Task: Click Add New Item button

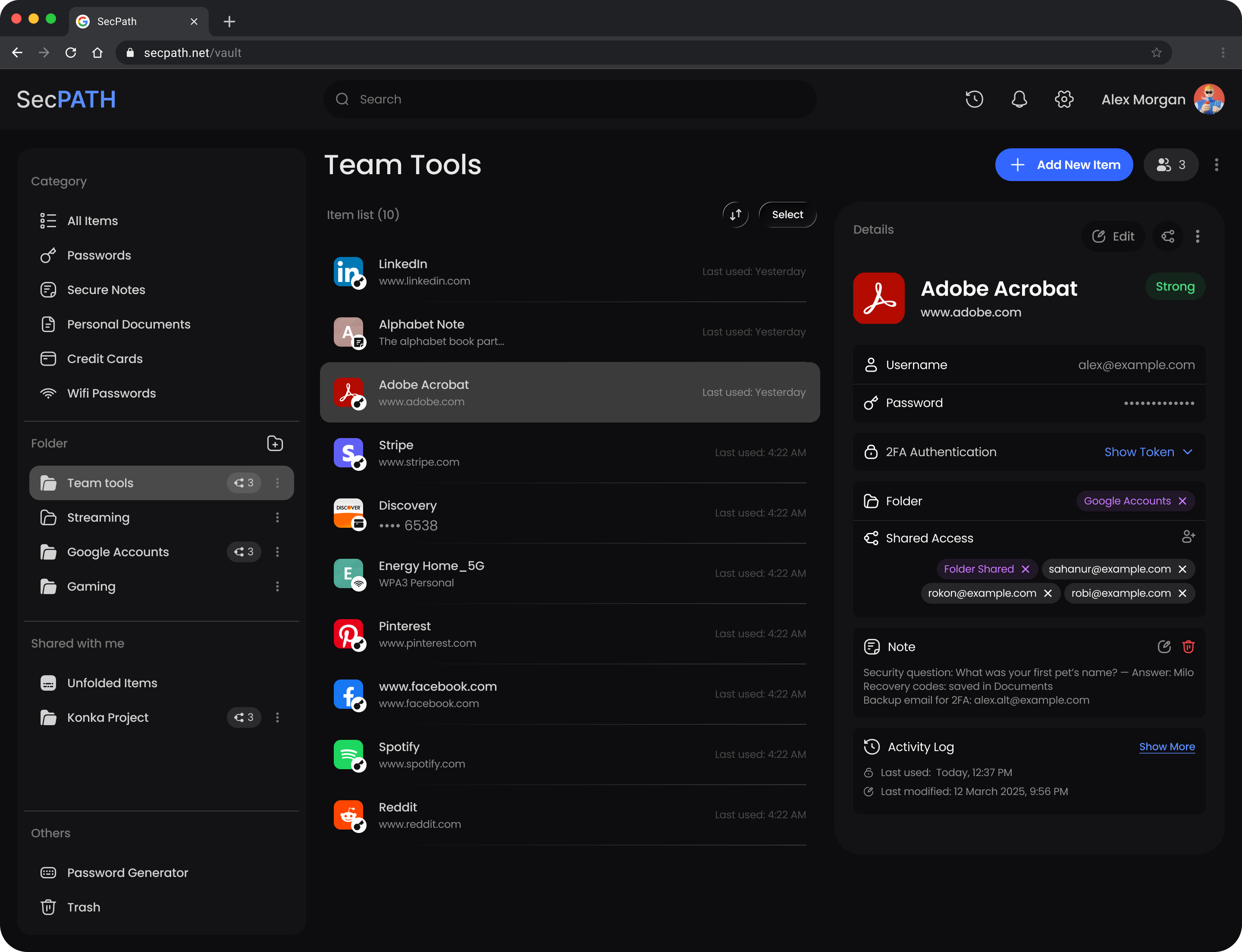Action: click(1063, 165)
